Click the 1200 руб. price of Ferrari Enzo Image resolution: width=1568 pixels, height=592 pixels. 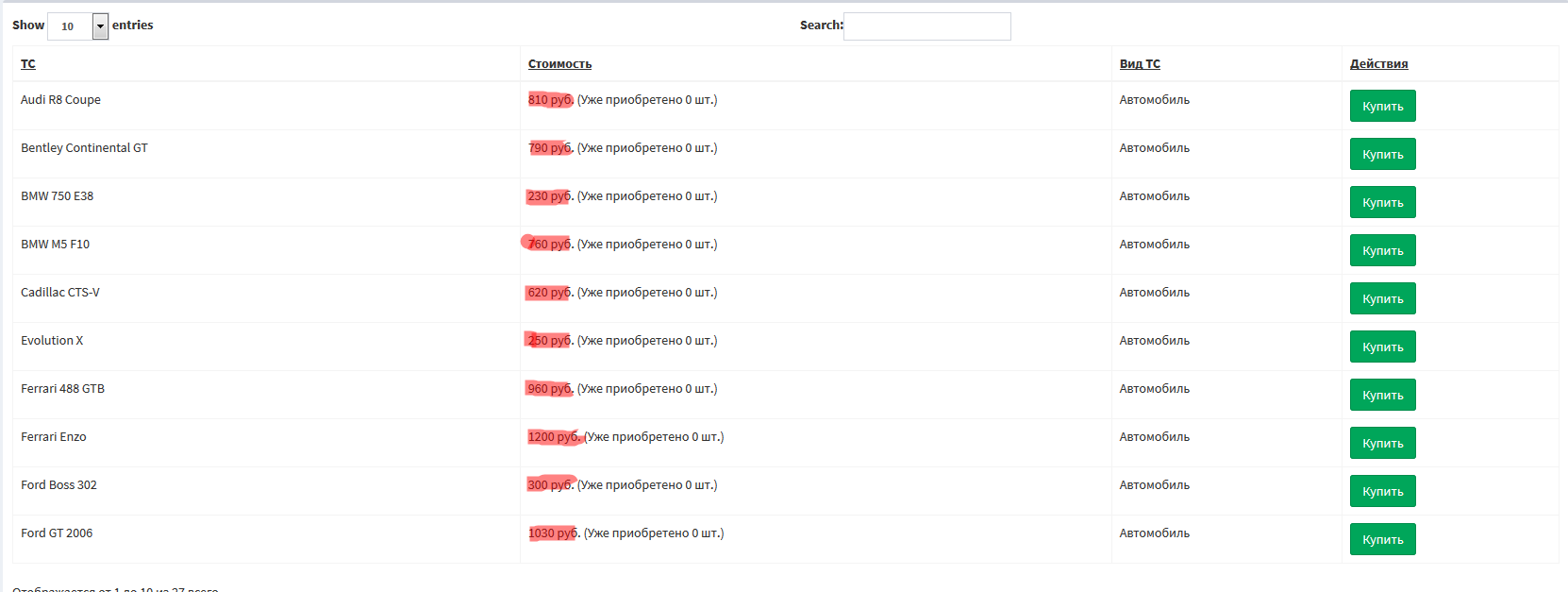(554, 437)
